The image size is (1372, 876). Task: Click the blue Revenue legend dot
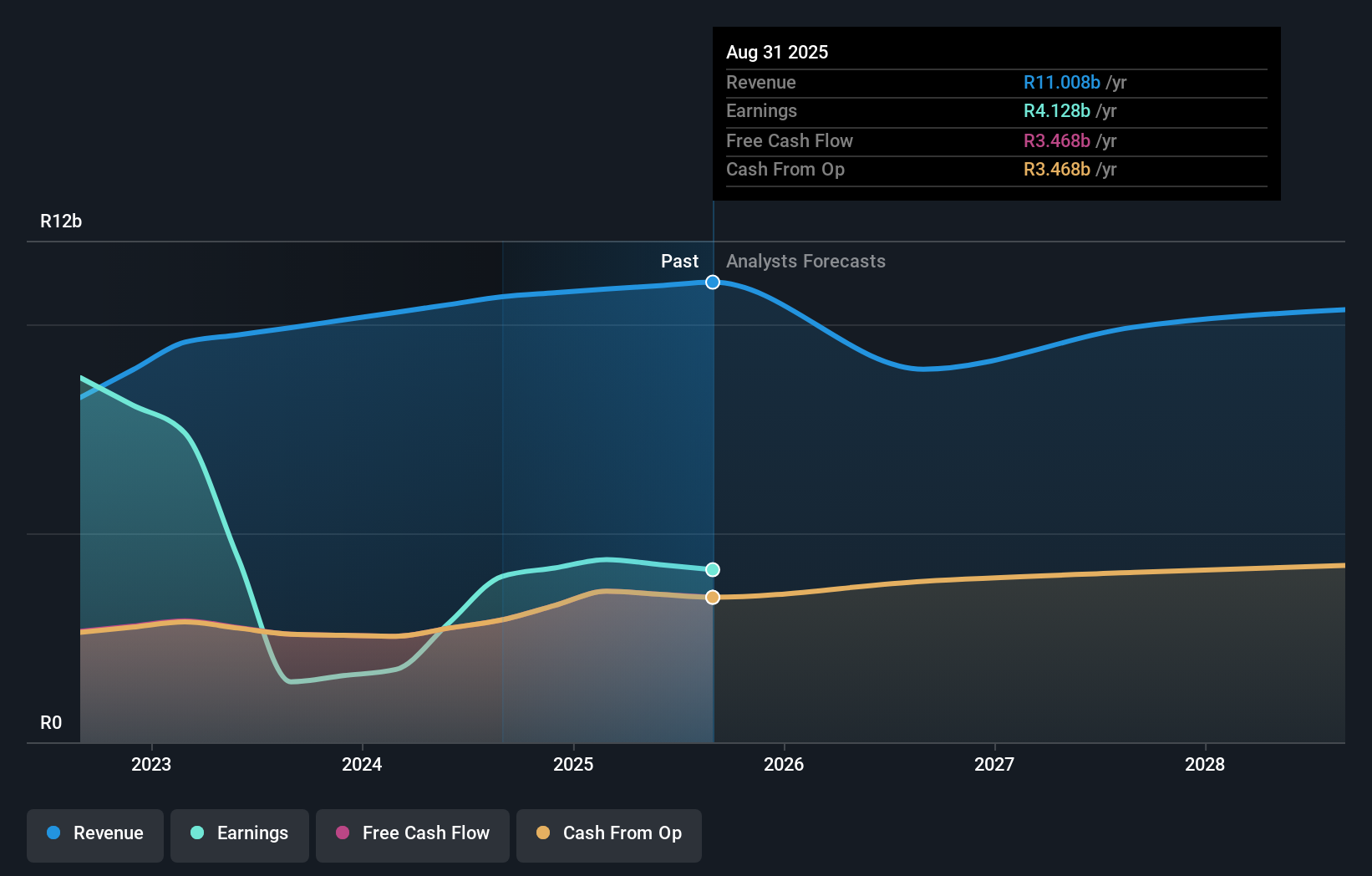[x=53, y=833]
